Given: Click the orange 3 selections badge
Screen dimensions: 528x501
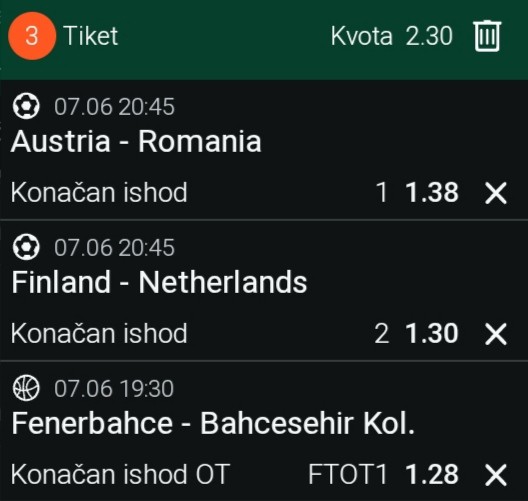Looking at the screenshot, I should [x=32, y=36].
